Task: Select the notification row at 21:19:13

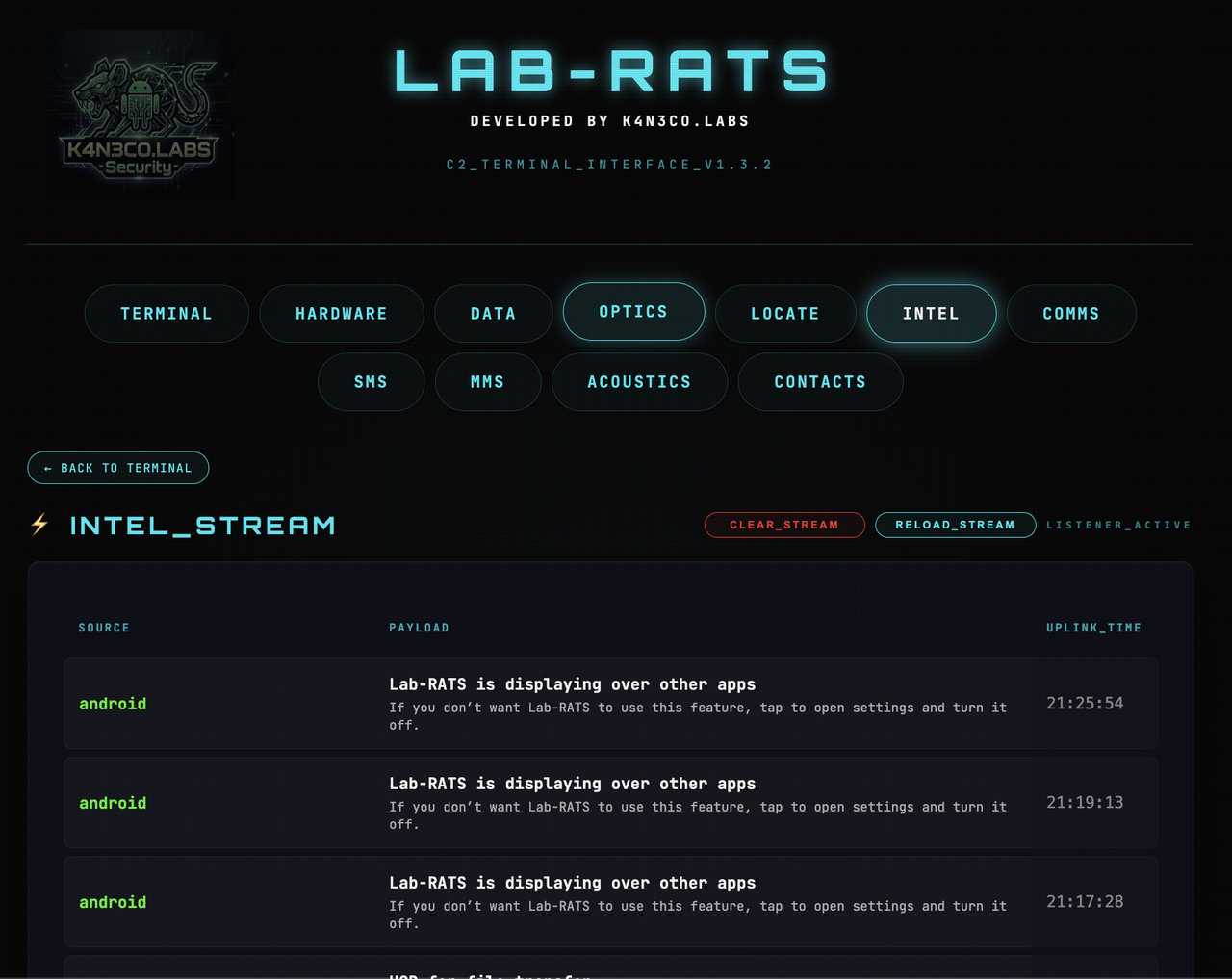Action: 611,803
